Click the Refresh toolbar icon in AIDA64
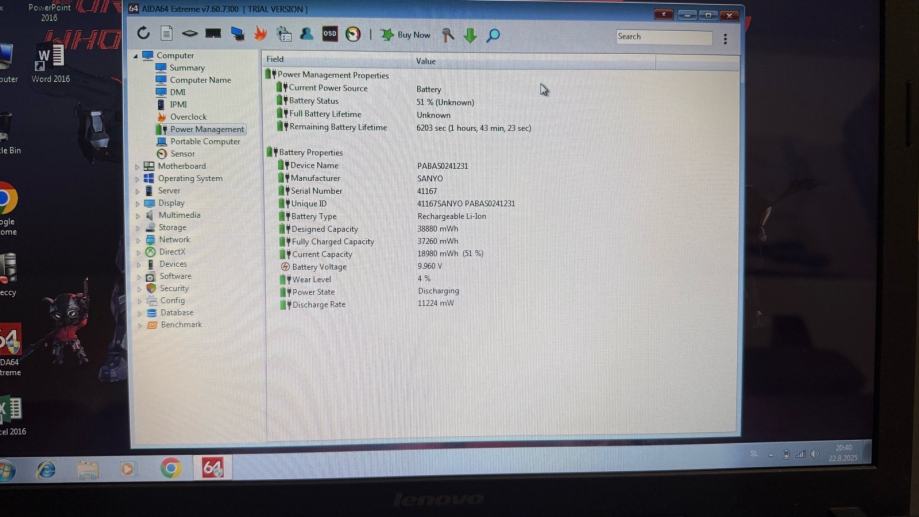 point(144,33)
